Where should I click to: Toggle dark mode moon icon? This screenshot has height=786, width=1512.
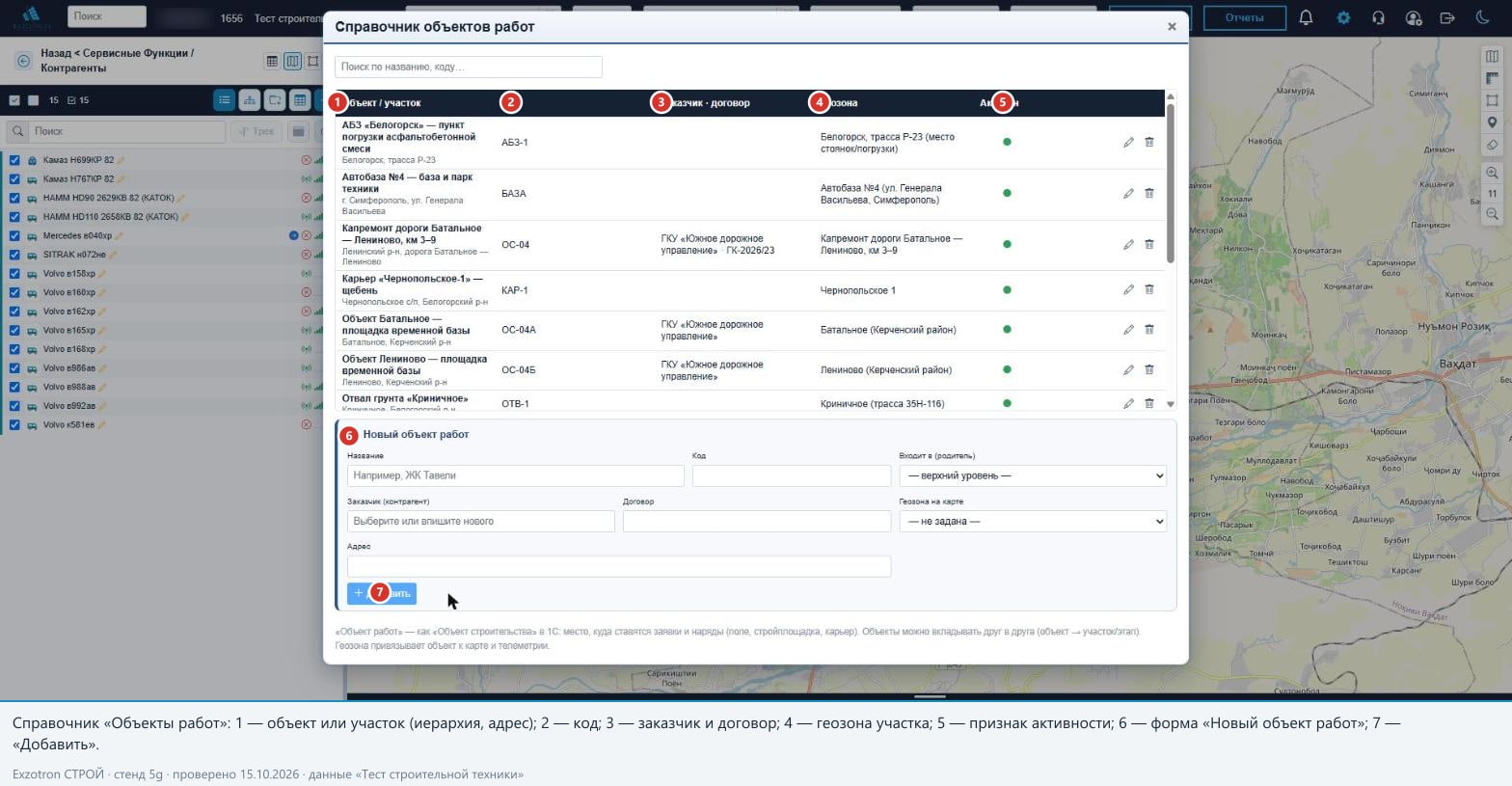(1483, 17)
